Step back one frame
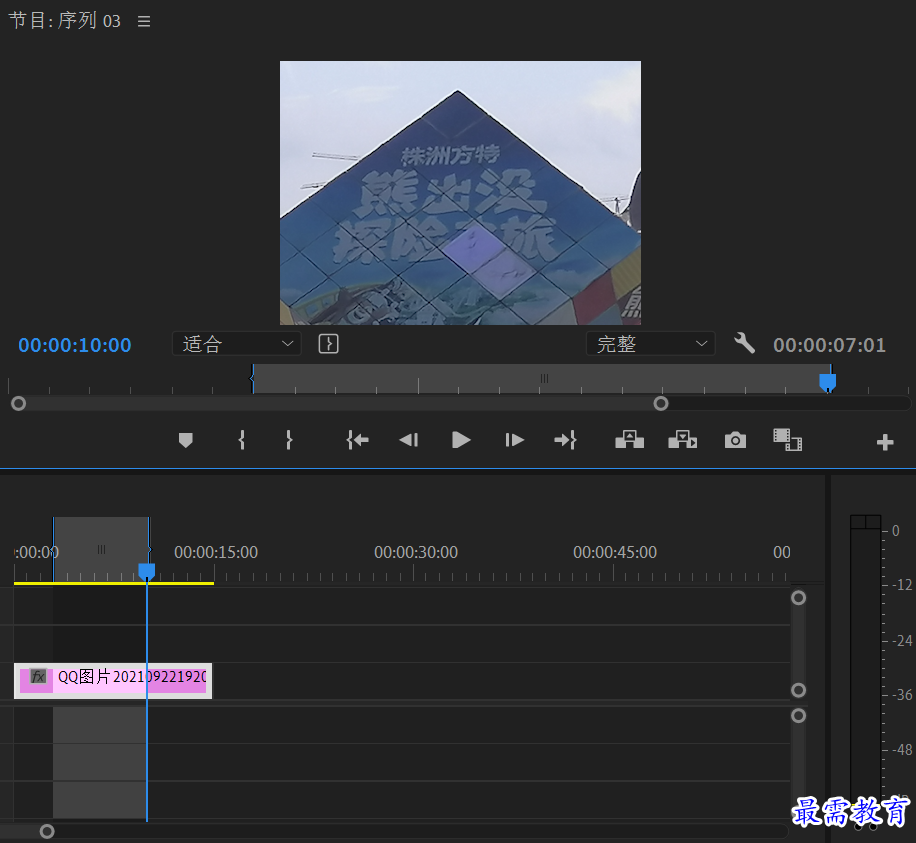This screenshot has width=916, height=843. pyautogui.click(x=408, y=440)
